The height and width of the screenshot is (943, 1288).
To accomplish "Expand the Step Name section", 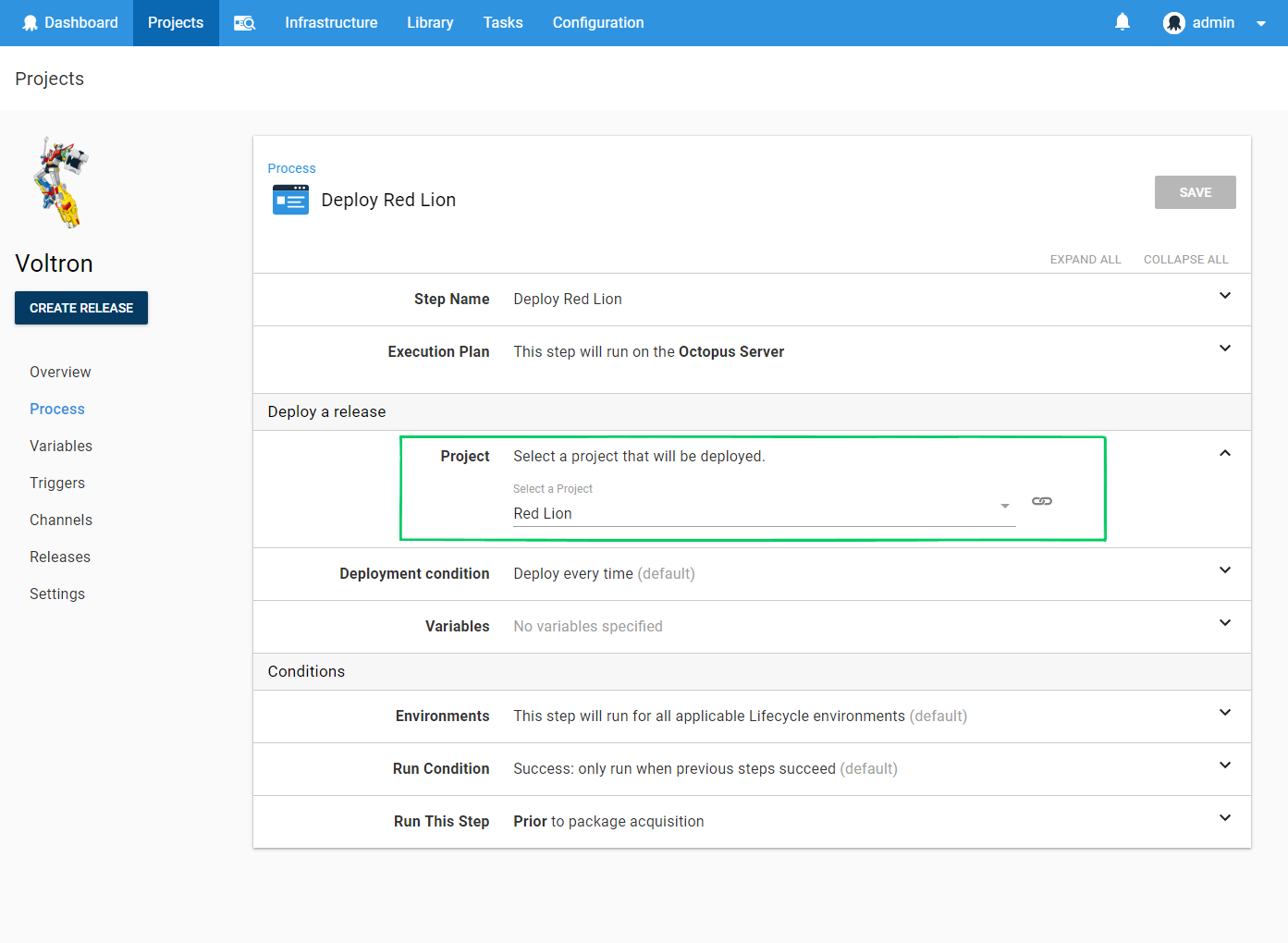I will click(1224, 296).
